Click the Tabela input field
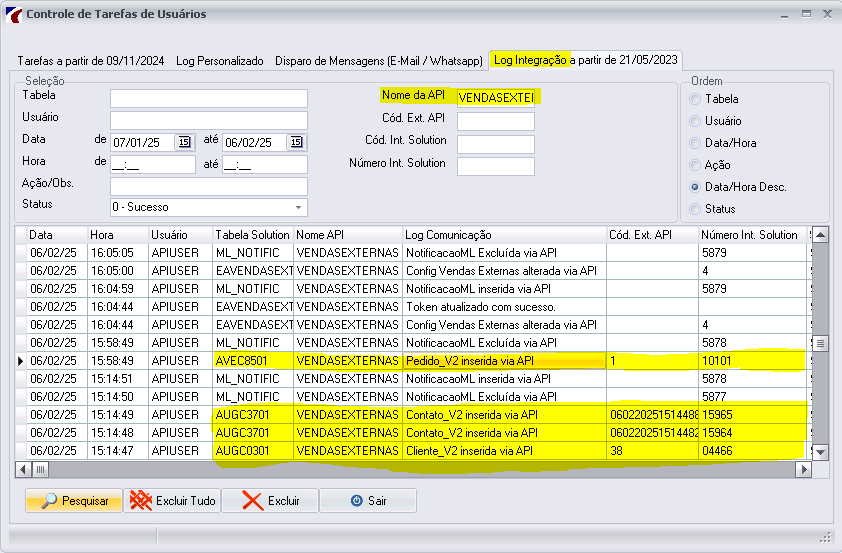 click(209, 98)
